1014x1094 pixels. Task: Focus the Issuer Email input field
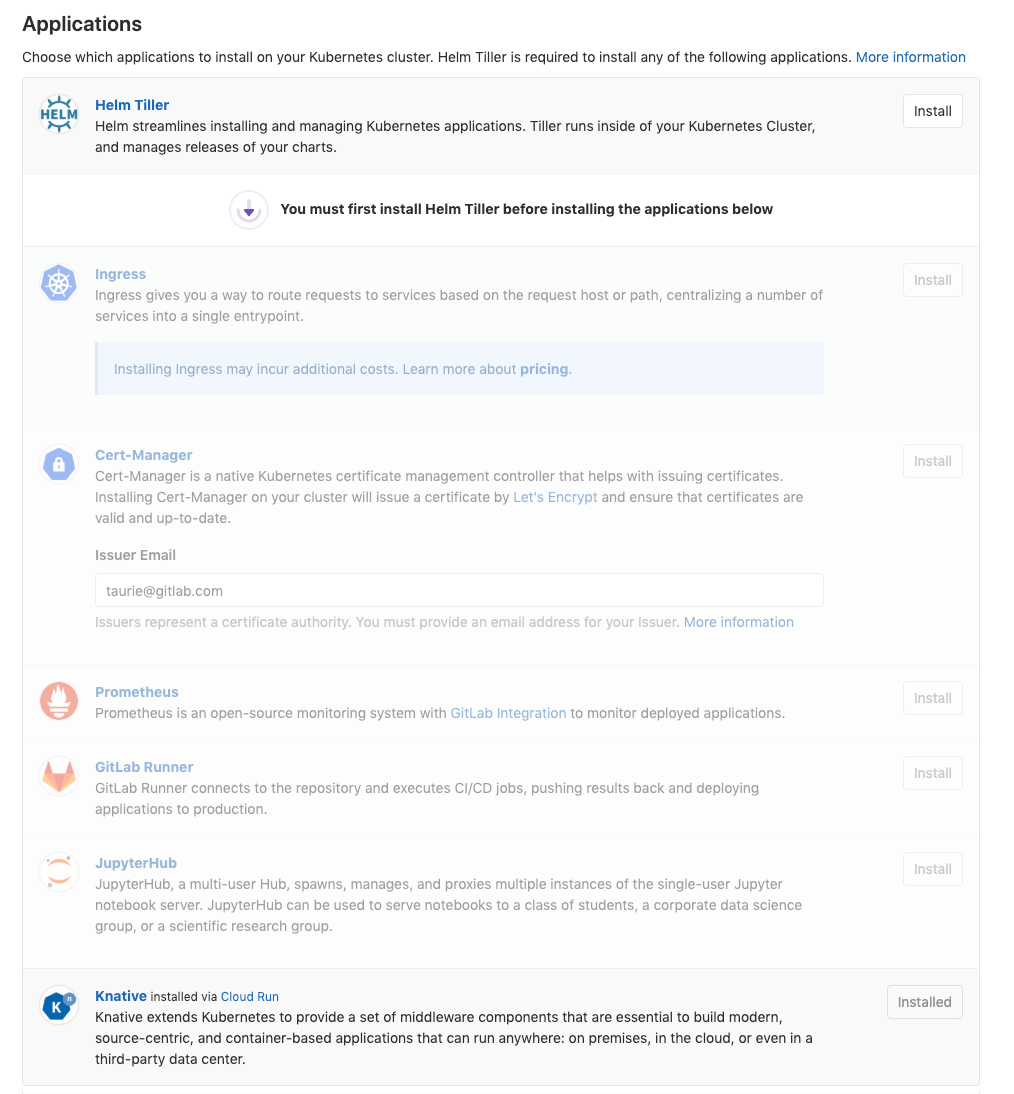(459, 591)
